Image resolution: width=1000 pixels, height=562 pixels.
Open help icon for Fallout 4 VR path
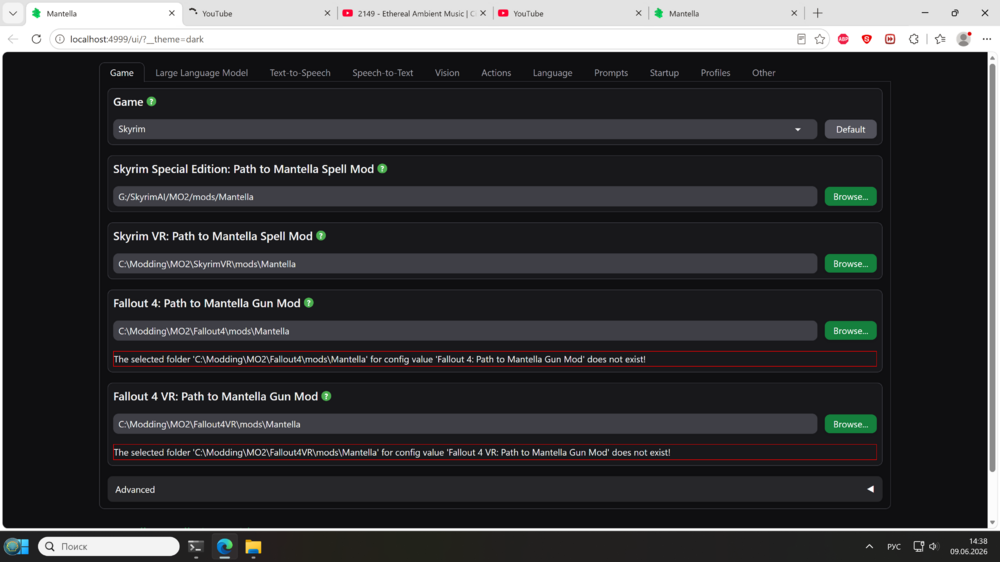326,396
